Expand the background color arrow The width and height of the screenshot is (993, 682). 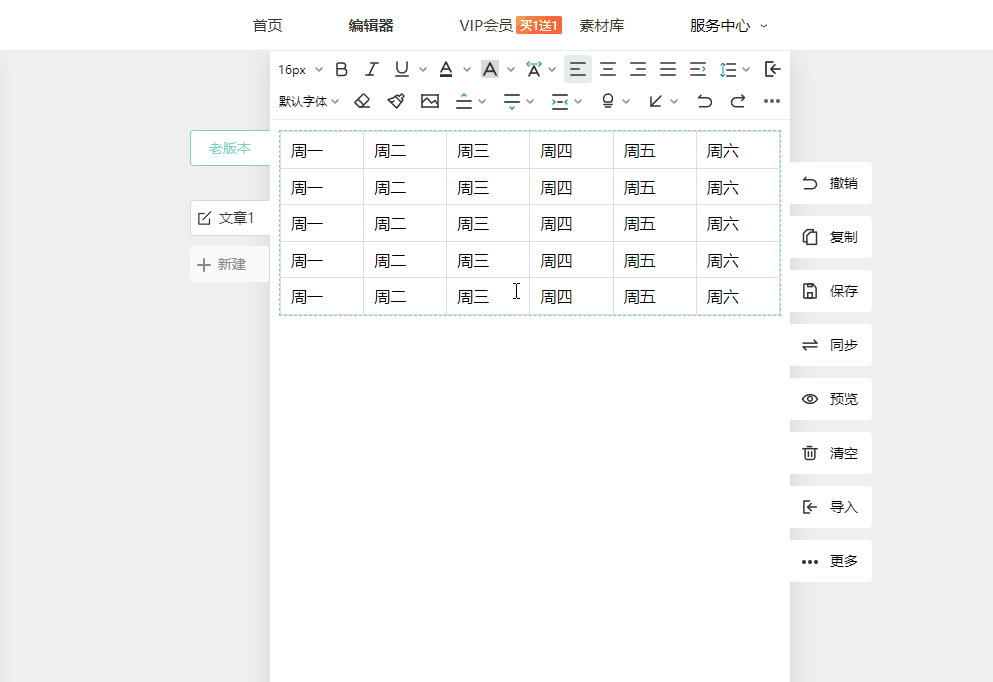click(510, 70)
